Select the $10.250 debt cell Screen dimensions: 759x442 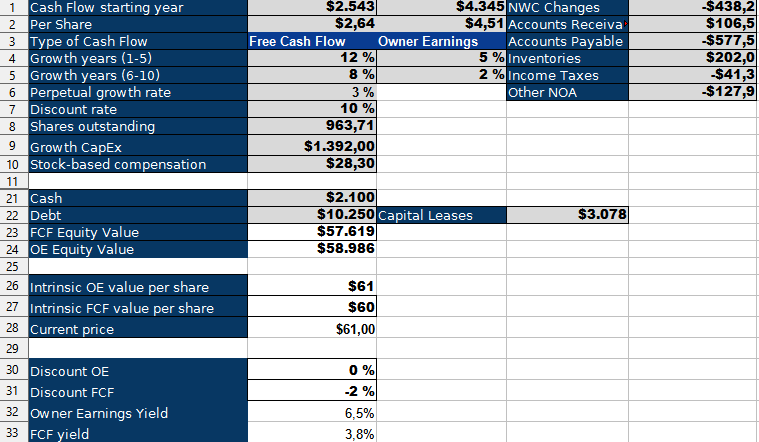tap(312, 215)
